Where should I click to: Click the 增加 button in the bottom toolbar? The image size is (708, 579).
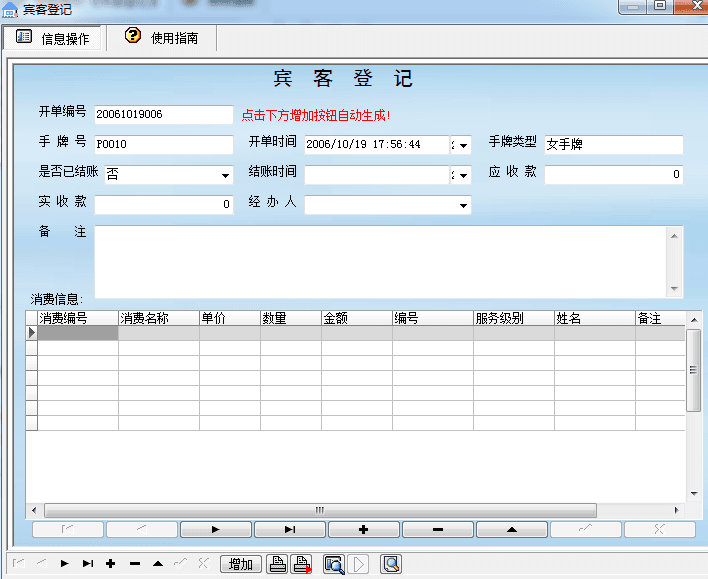(x=241, y=564)
